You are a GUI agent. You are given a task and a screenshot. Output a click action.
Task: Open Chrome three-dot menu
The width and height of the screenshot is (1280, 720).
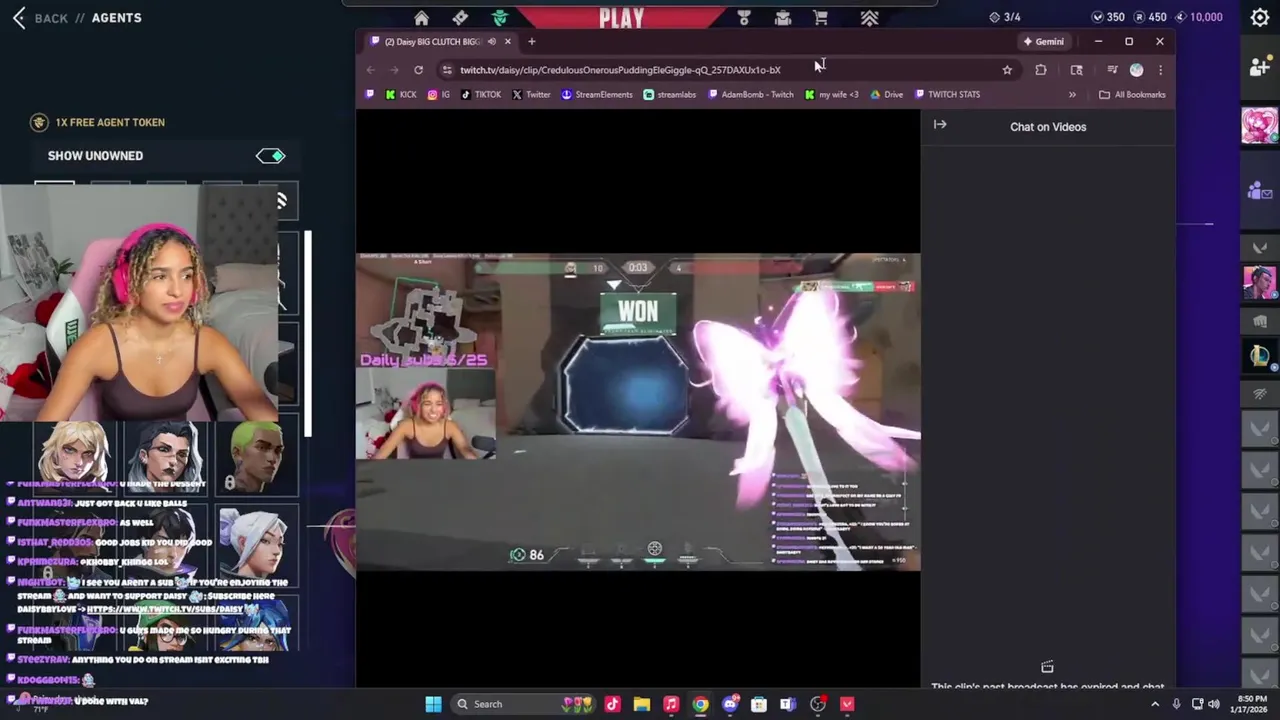click(x=1160, y=70)
